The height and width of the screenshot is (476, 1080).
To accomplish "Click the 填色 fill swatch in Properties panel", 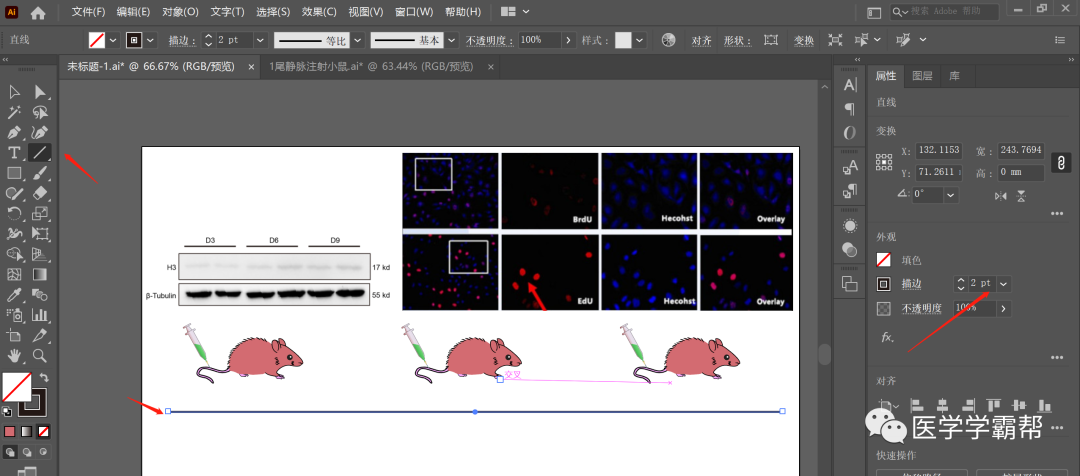I will pyautogui.click(x=883, y=260).
